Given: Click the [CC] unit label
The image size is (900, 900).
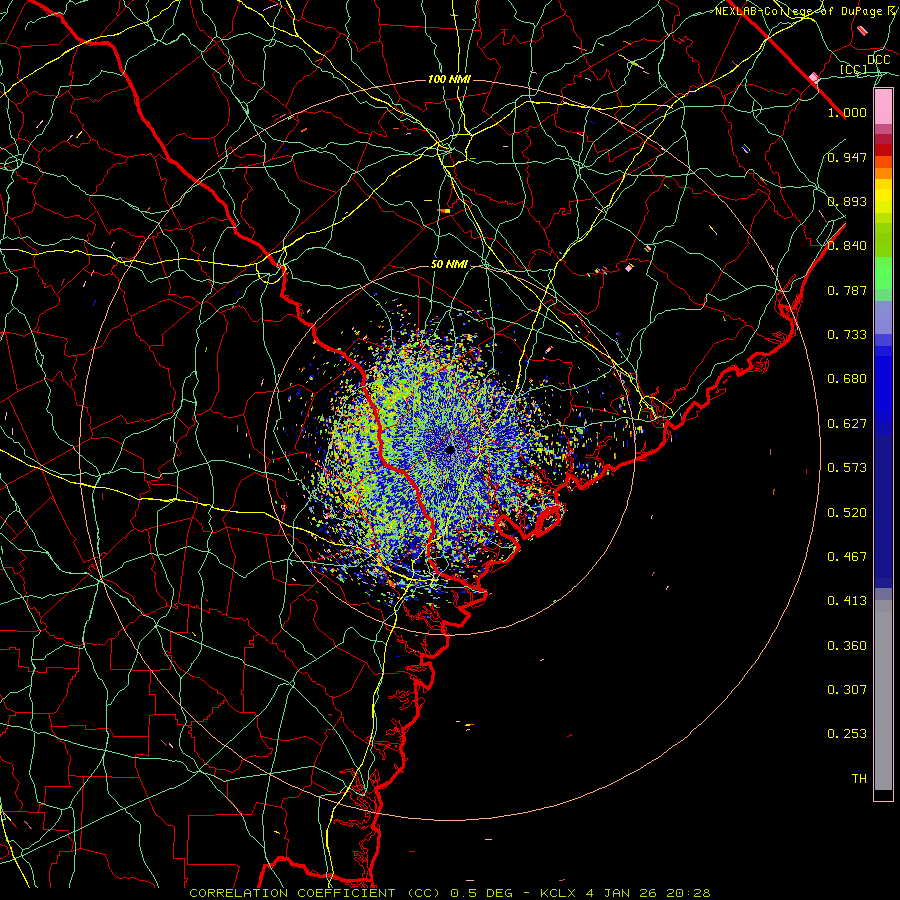Looking at the screenshot, I should coord(854,69).
